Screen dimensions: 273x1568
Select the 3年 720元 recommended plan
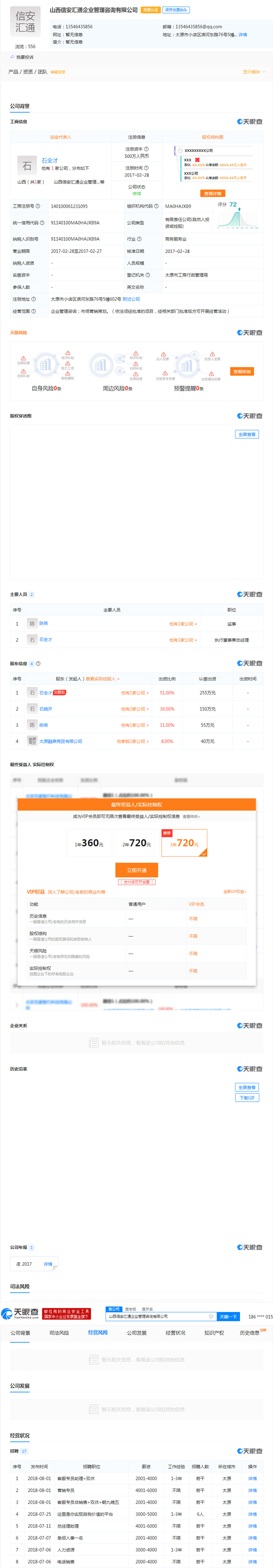click(184, 844)
